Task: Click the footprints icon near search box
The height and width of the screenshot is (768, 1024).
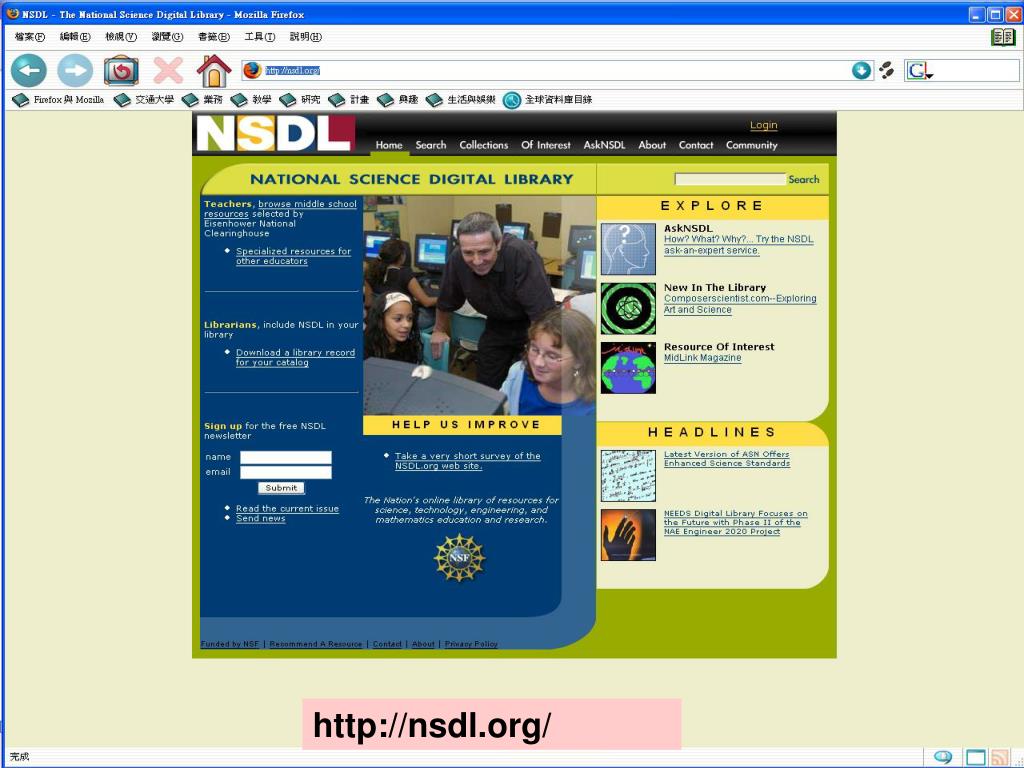Action: click(886, 70)
